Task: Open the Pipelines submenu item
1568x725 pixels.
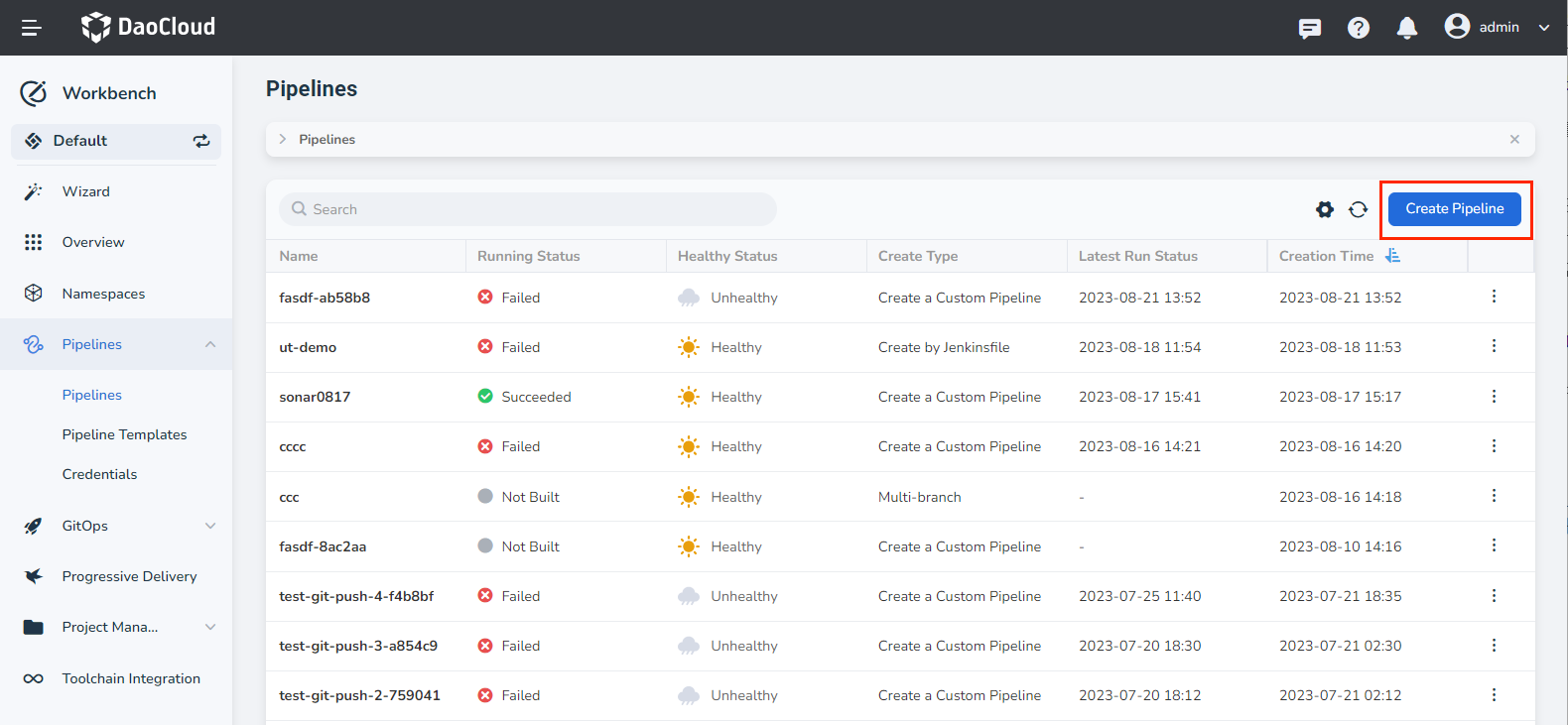Action: coord(91,395)
